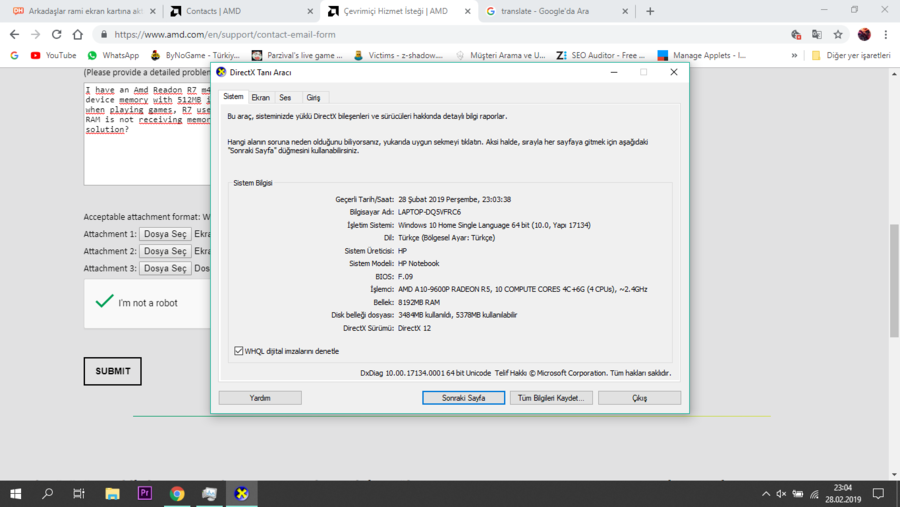
Task: Open Task View on the taskbar
Action: [79, 494]
